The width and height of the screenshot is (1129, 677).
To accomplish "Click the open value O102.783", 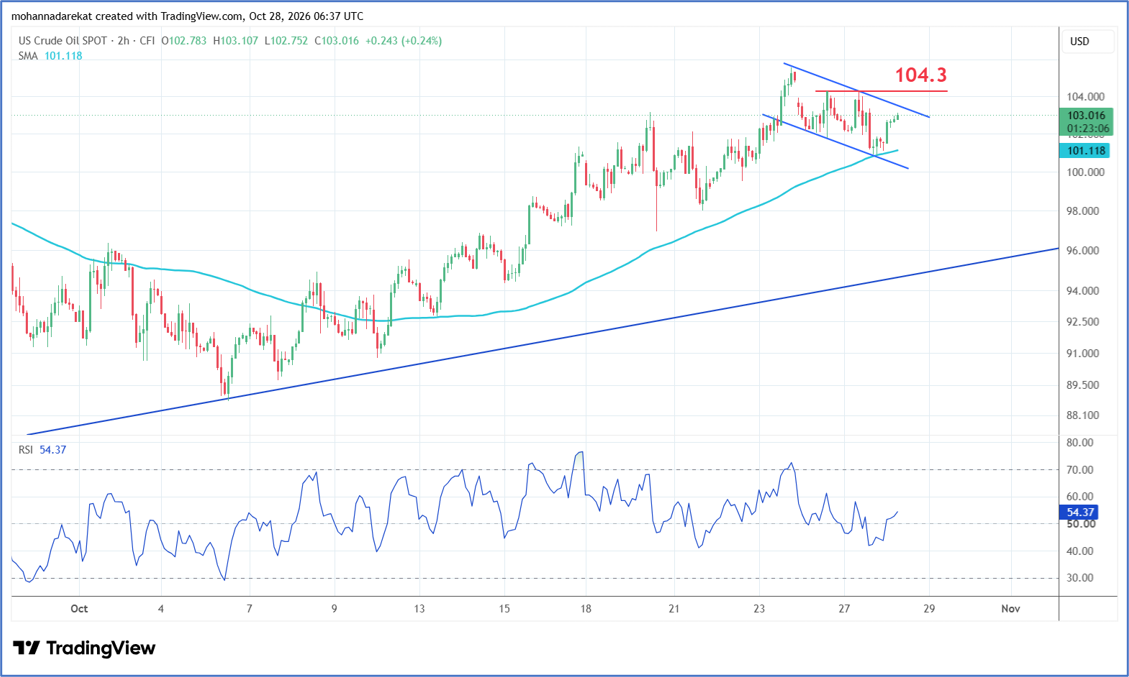I will point(184,40).
